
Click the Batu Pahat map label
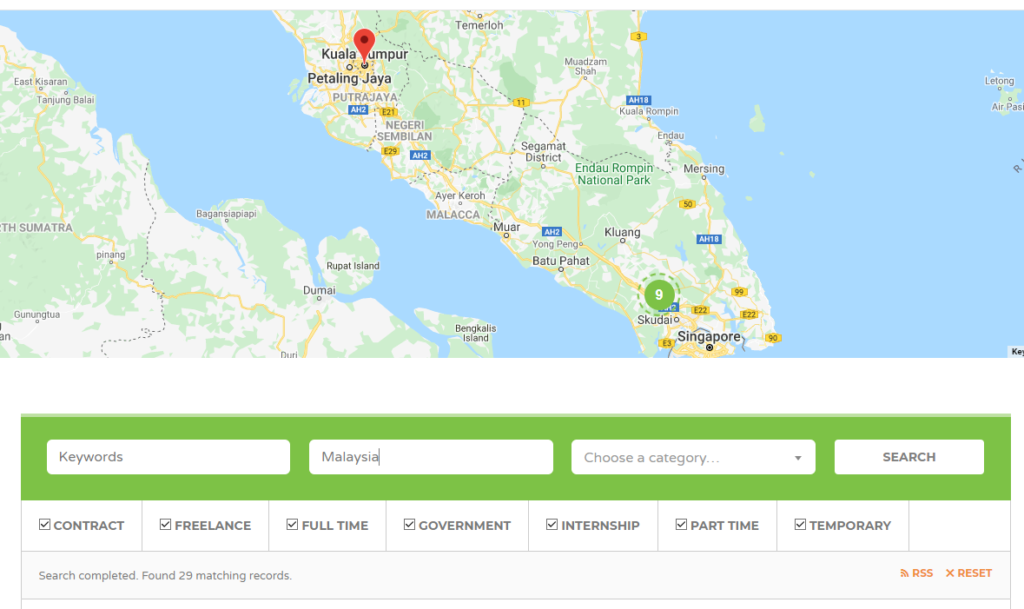point(560,260)
